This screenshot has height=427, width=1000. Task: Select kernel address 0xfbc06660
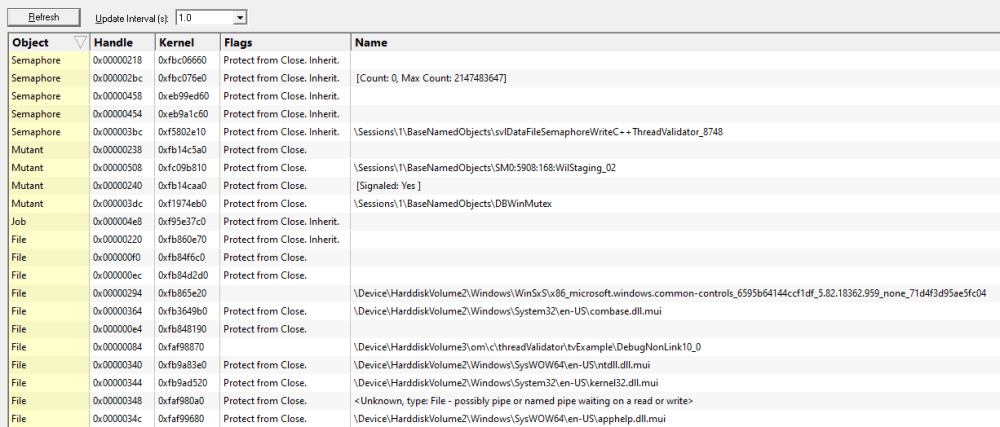(182, 61)
